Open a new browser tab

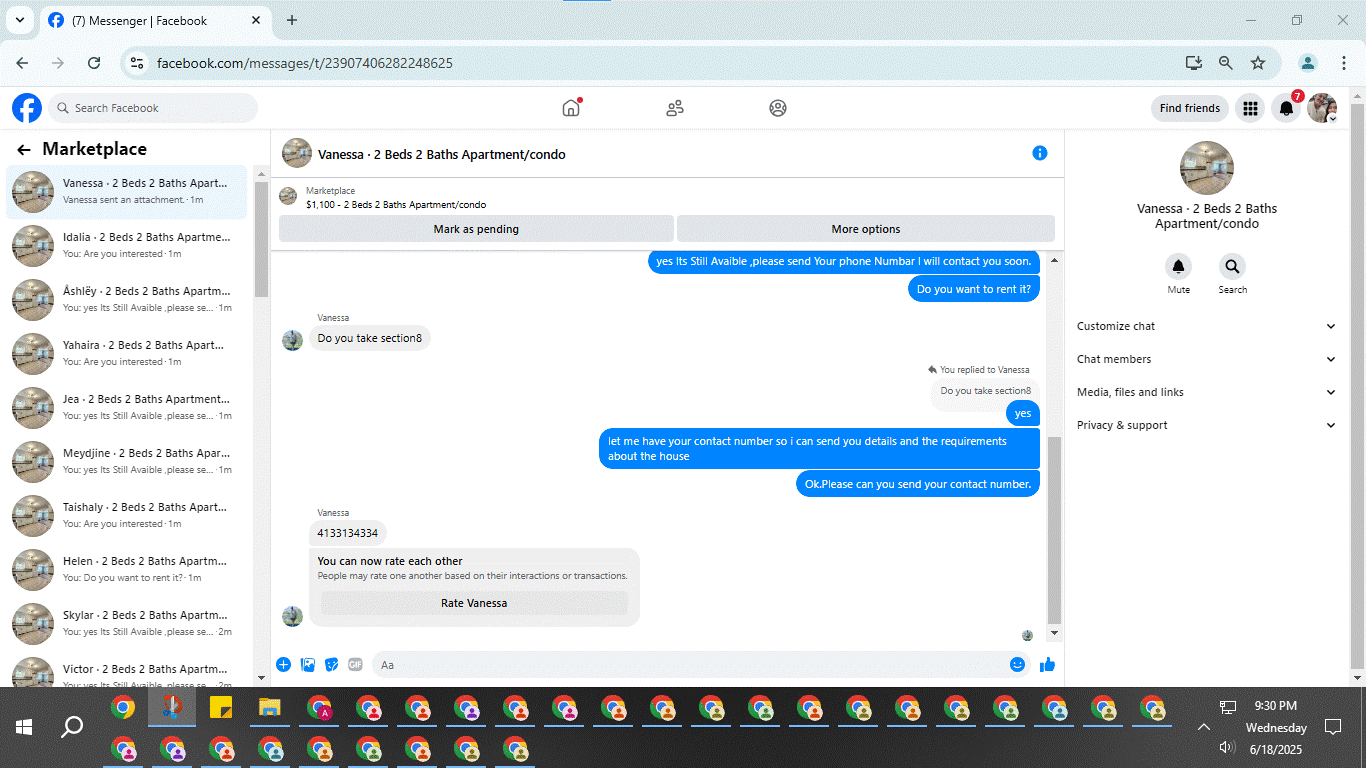(x=292, y=20)
